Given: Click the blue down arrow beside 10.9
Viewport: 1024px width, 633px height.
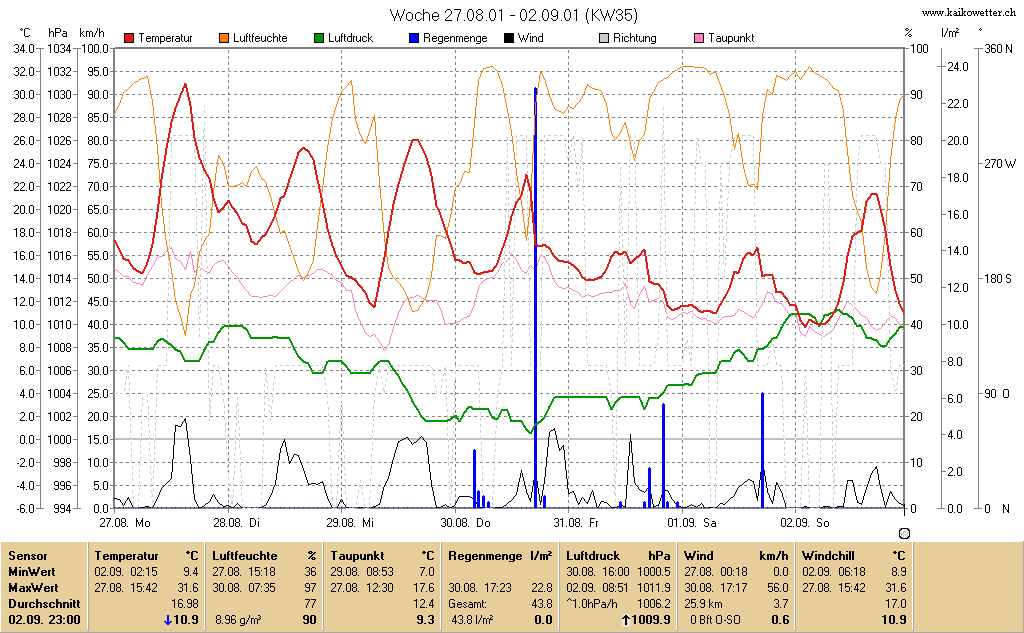Looking at the screenshot, I should [x=168, y=620].
